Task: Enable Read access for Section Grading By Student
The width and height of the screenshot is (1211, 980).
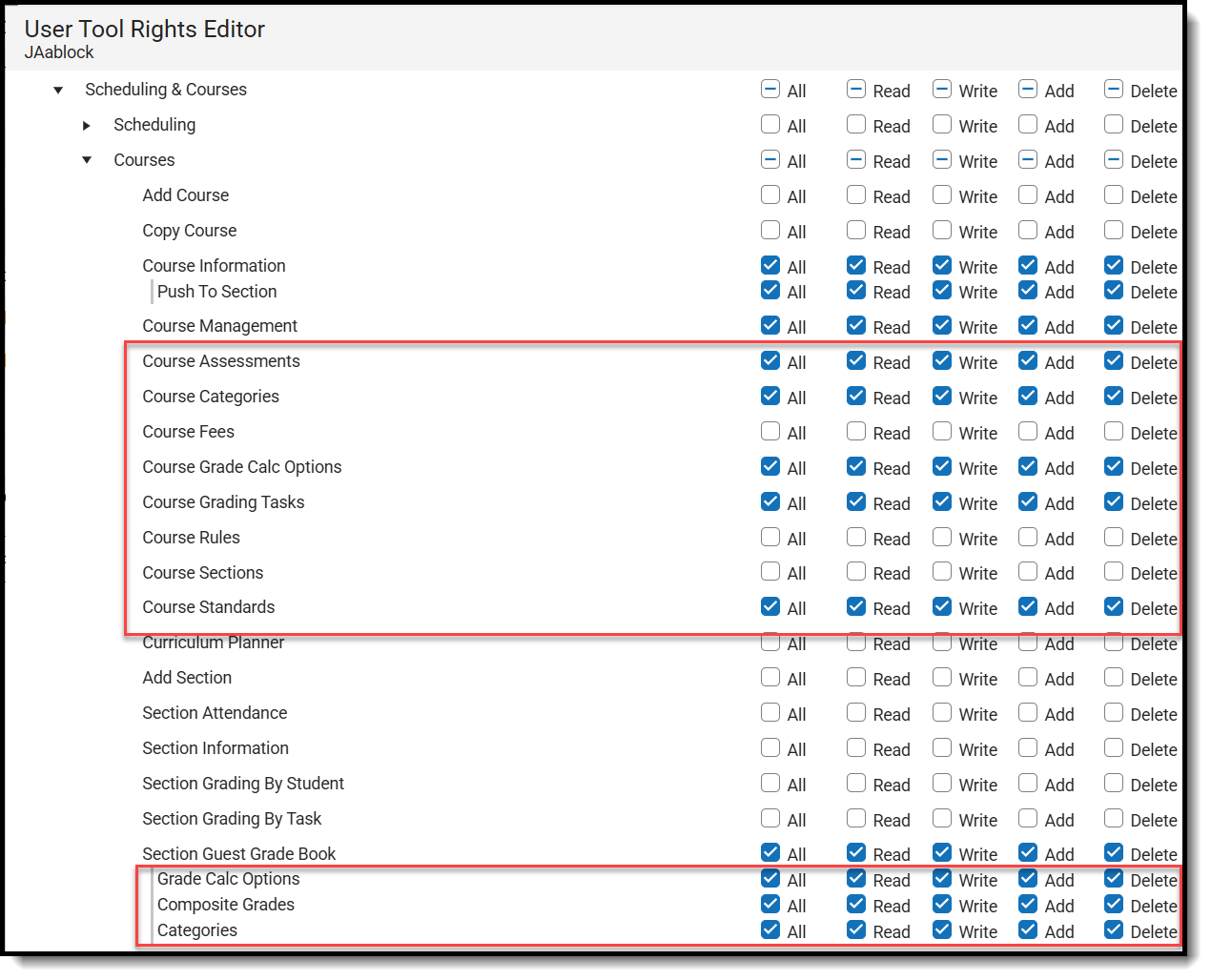Action: point(855,784)
